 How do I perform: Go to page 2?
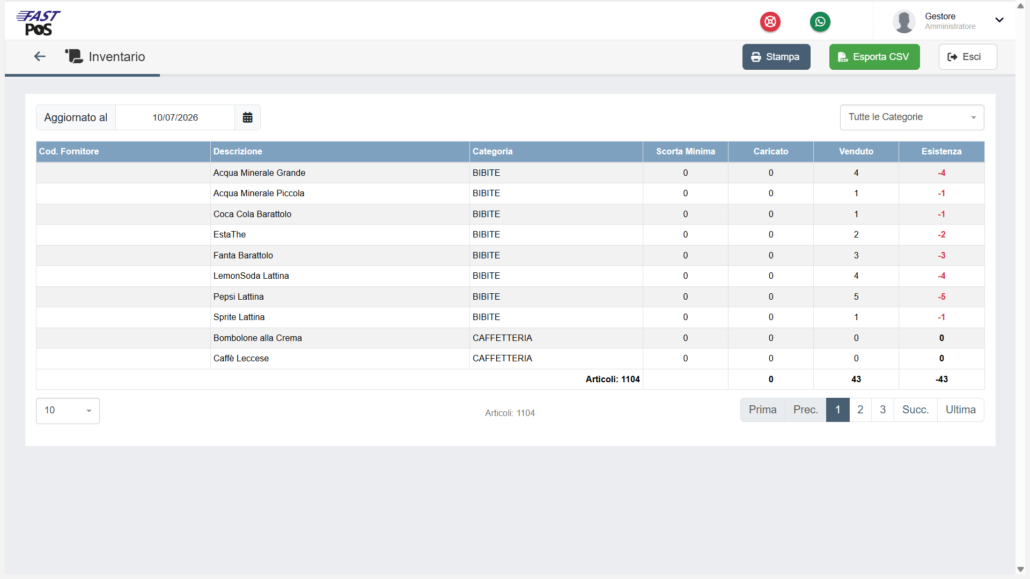tap(860, 409)
